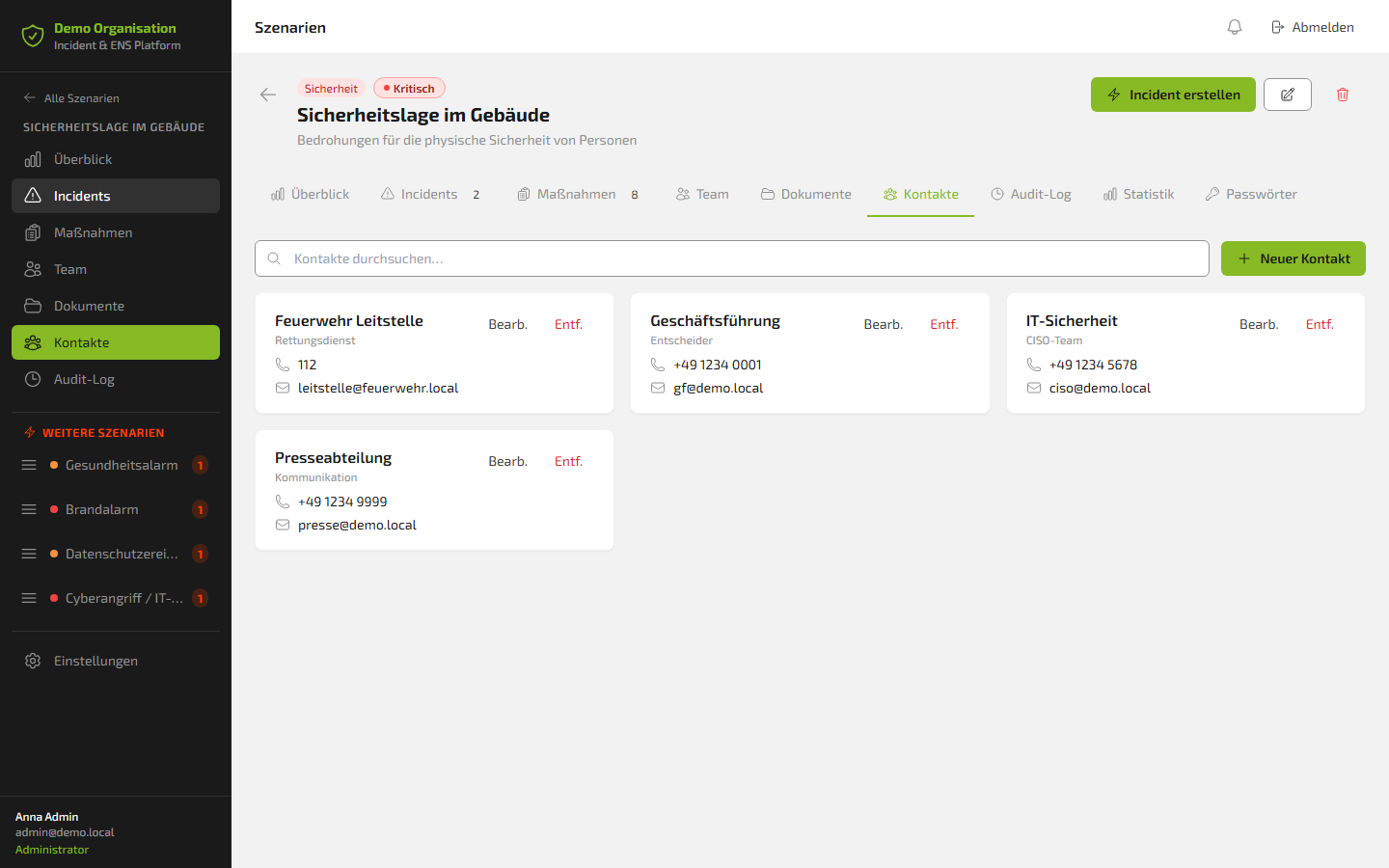
Task: Open Incidents in the sidebar
Action: coord(116,196)
